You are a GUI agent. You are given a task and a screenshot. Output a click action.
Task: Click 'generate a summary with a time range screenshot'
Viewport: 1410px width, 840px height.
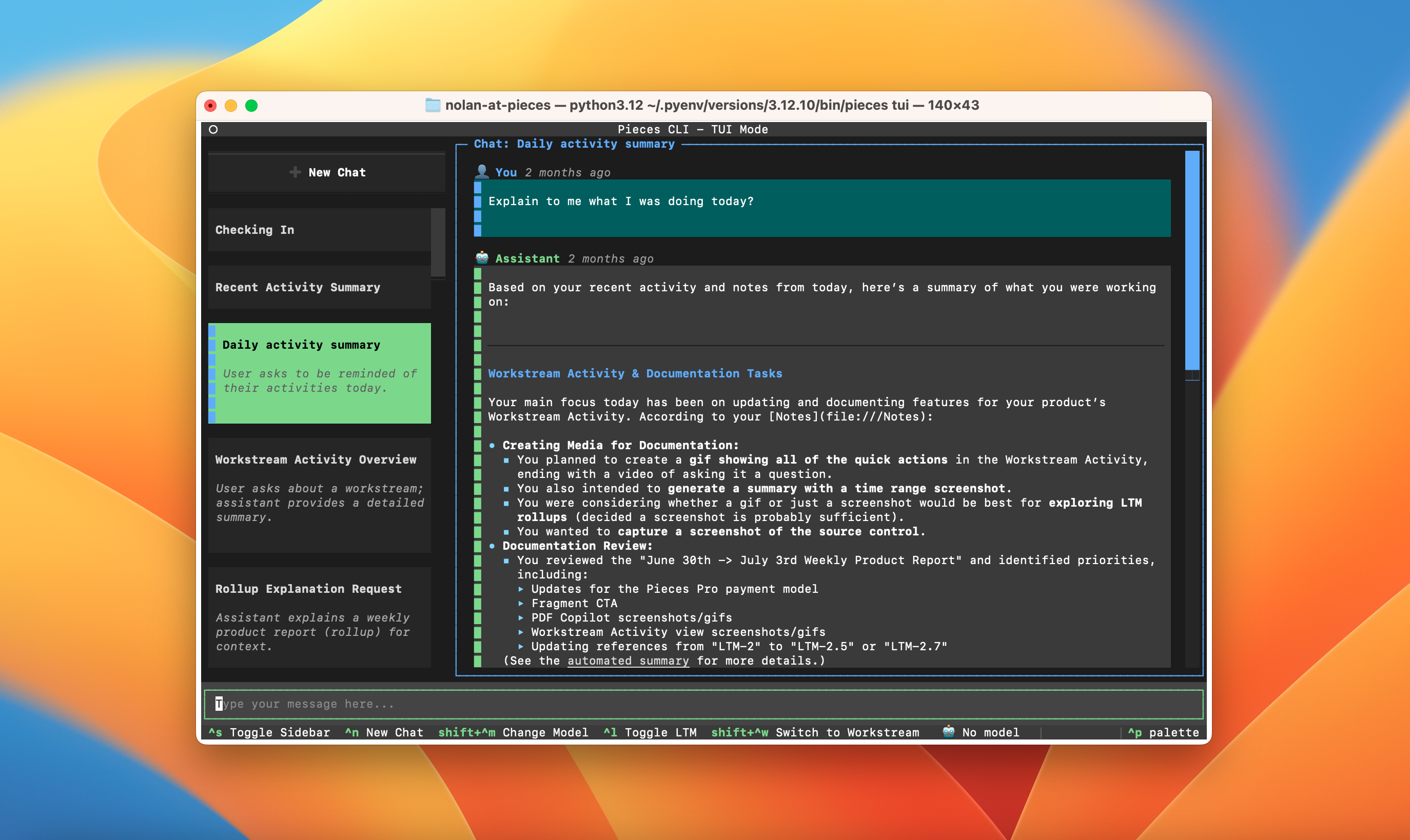click(x=836, y=489)
